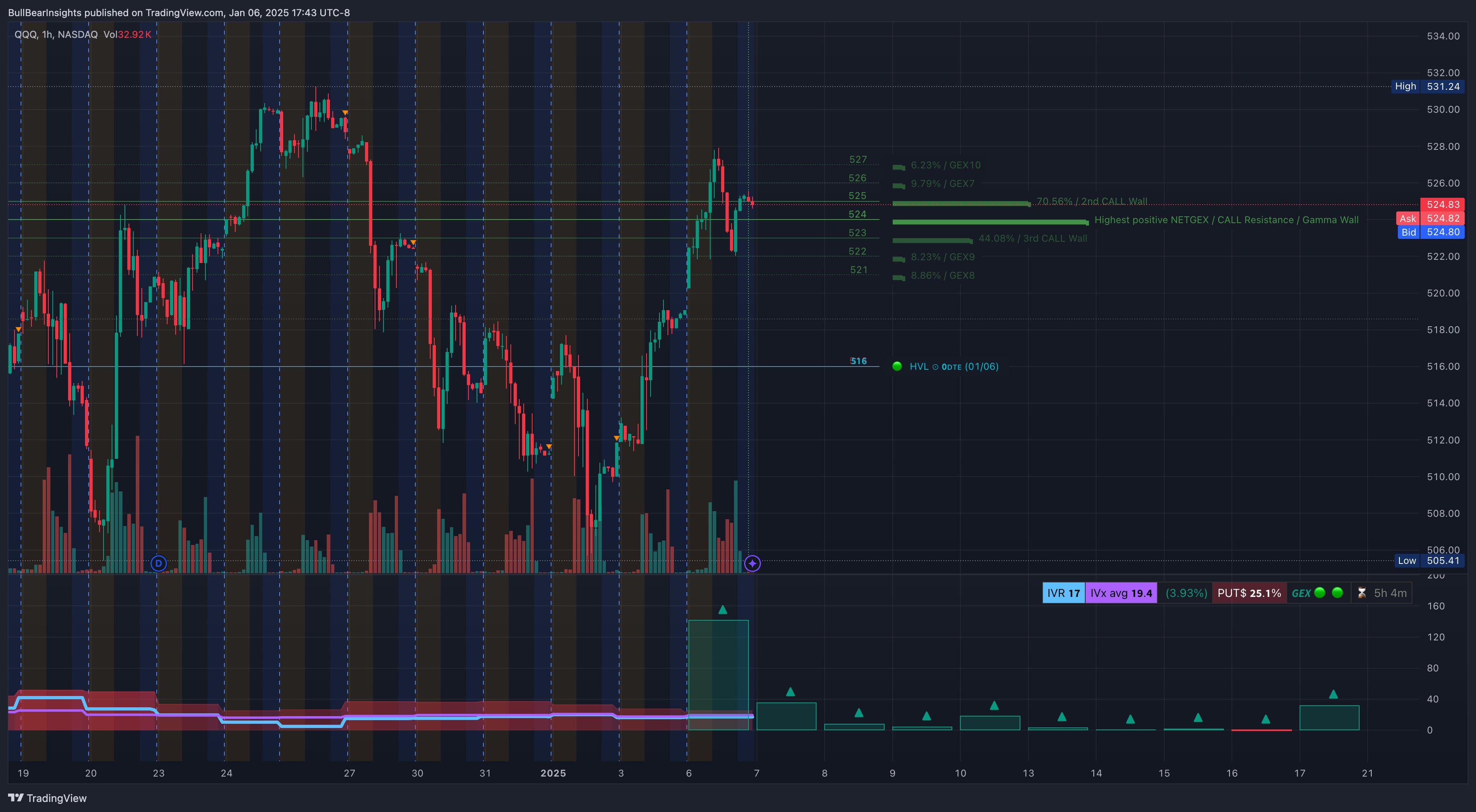The width and height of the screenshot is (1476, 812).
Task: Click the (3.93%) value in the info bar
Action: (x=1186, y=593)
